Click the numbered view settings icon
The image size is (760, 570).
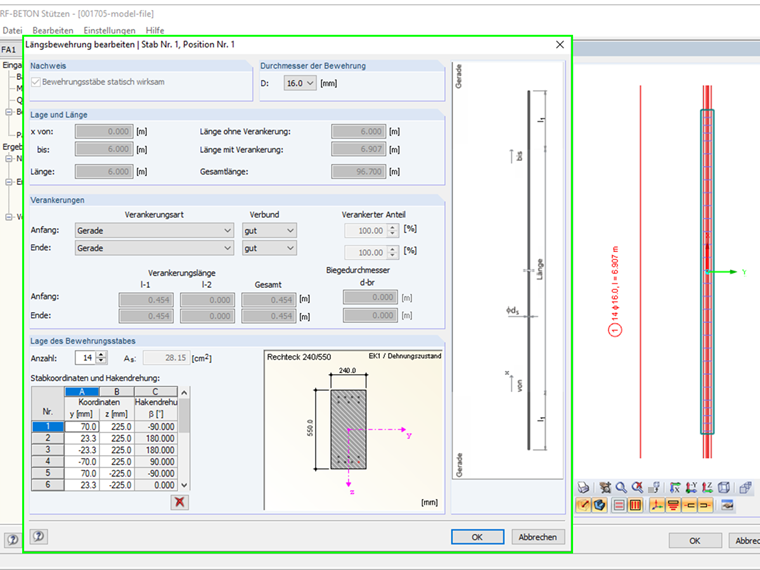[654, 488]
